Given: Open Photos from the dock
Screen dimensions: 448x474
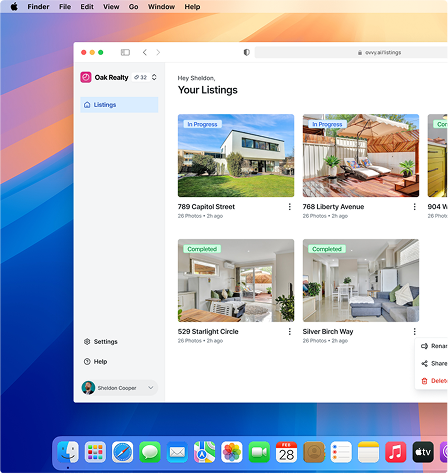Looking at the screenshot, I should [x=232, y=452].
